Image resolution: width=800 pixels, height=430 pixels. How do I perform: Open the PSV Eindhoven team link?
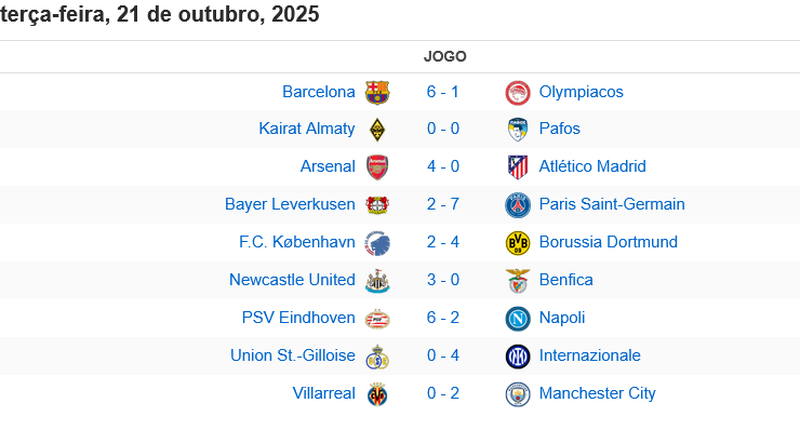click(x=298, y=317)
